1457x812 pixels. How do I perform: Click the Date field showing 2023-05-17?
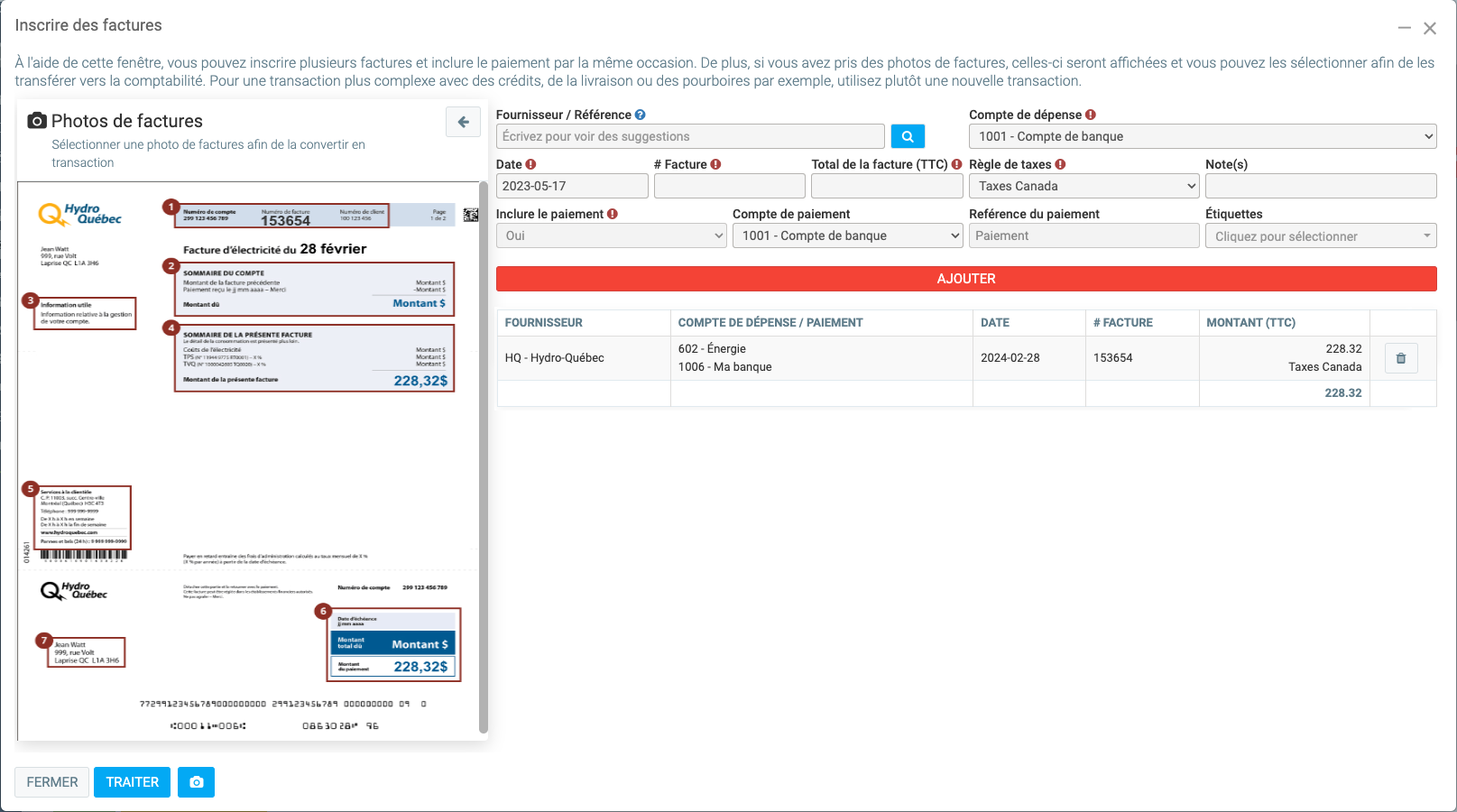tap(571, 186)
